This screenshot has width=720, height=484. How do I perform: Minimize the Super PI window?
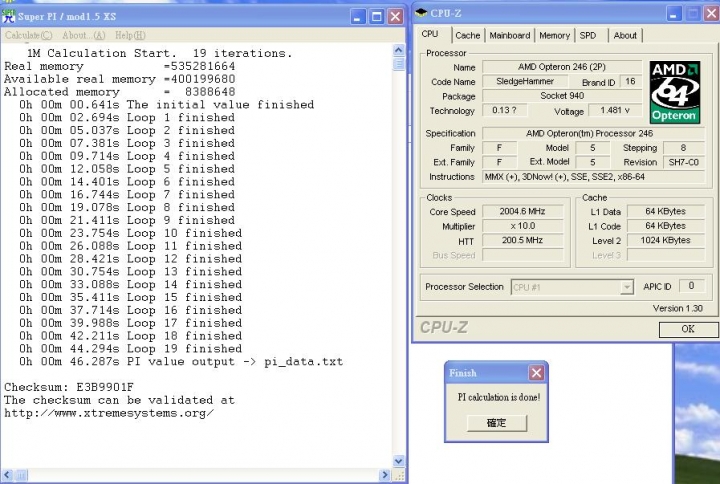tap(358, 17)
